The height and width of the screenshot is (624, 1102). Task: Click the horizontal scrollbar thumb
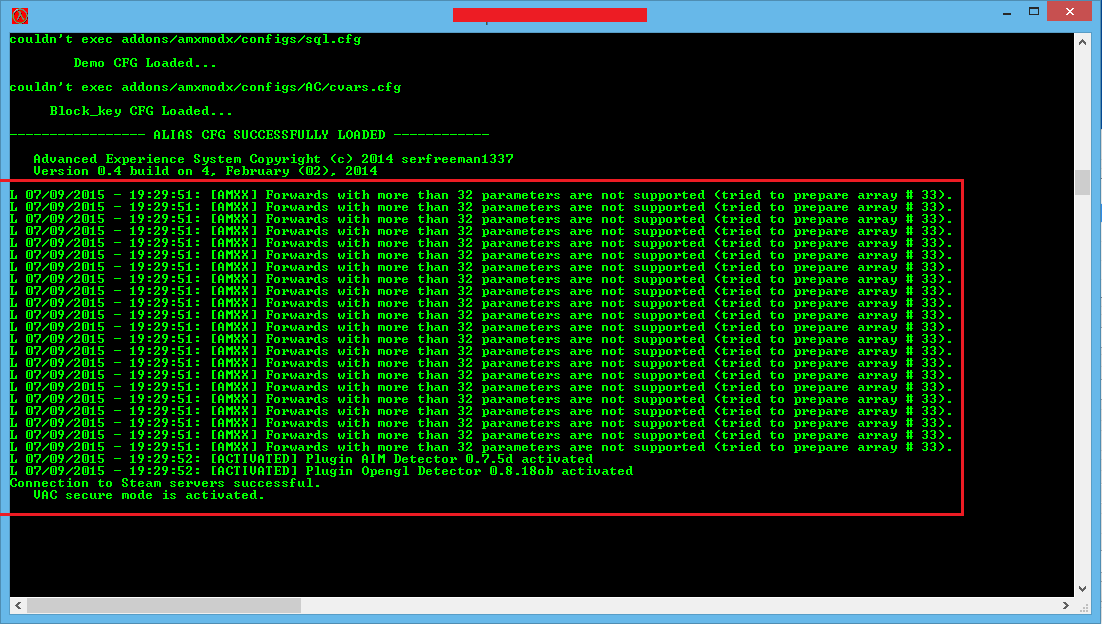164,605
